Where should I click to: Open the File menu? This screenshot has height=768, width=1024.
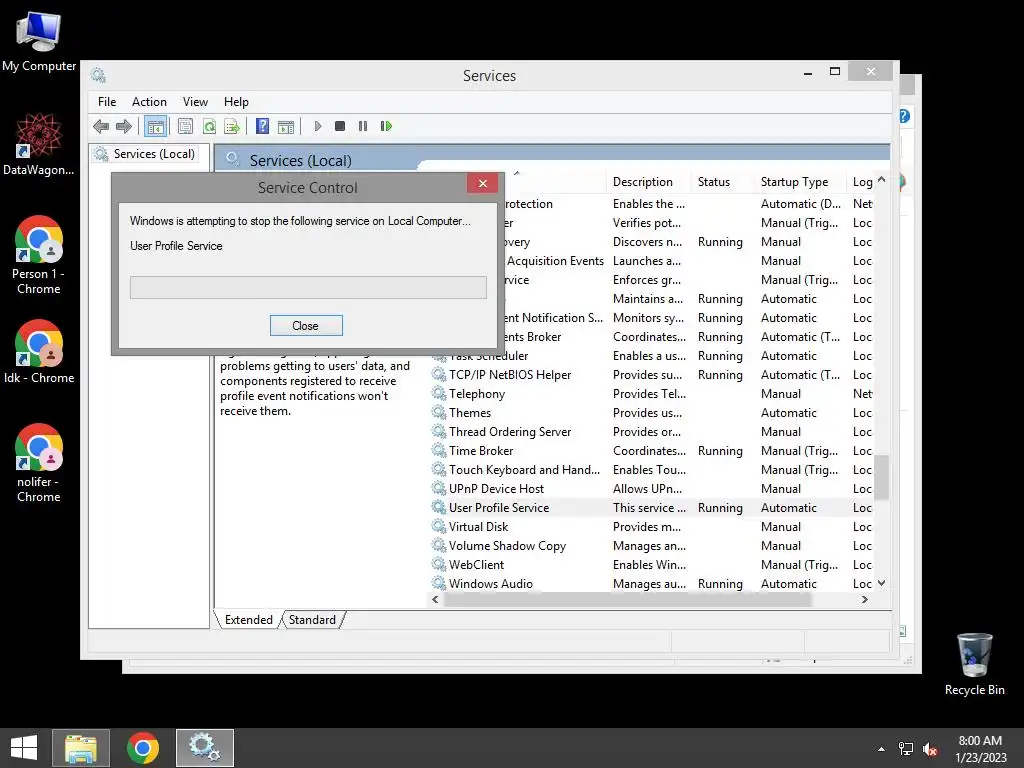(x=107, y=102)
